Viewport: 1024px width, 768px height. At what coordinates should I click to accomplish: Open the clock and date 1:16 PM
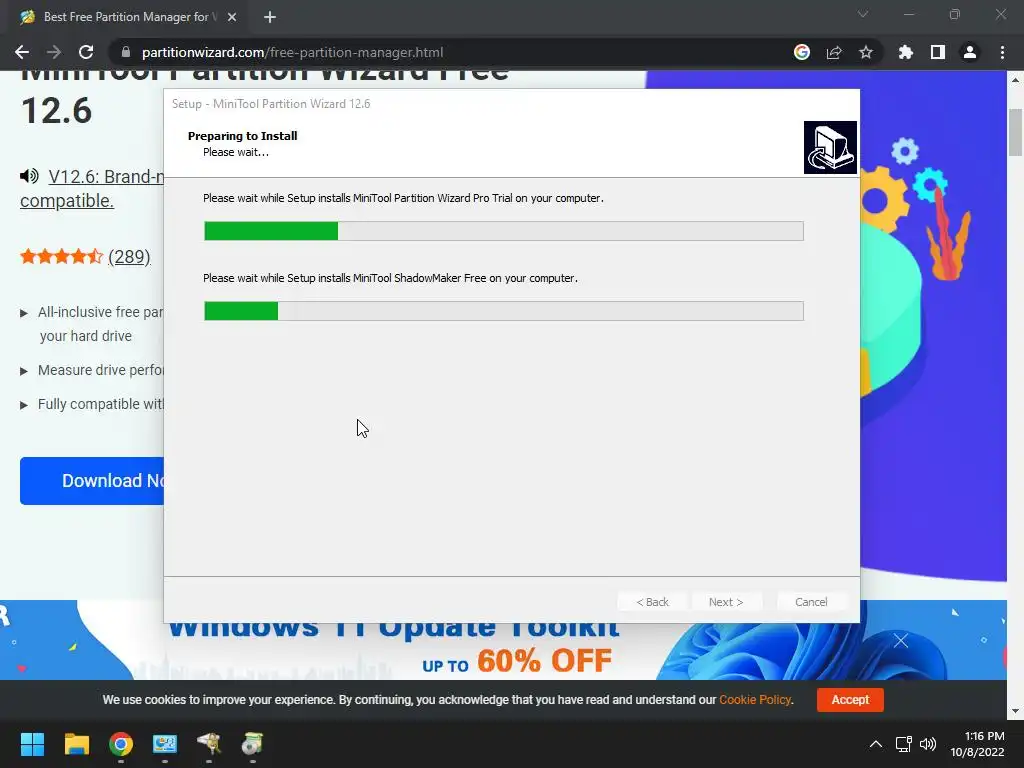pos(978,744)
